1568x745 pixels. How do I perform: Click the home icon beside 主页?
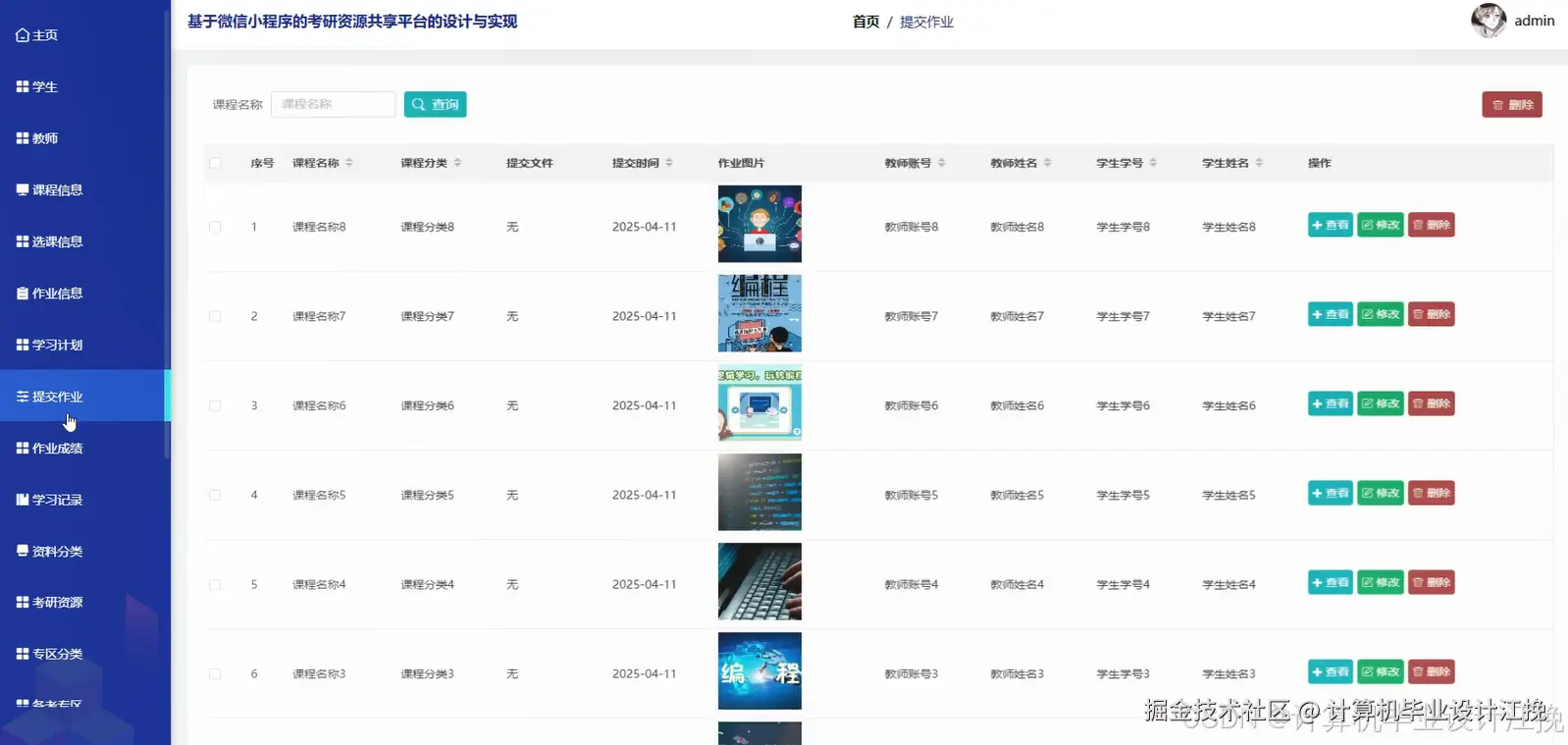(x=23, y=35)
